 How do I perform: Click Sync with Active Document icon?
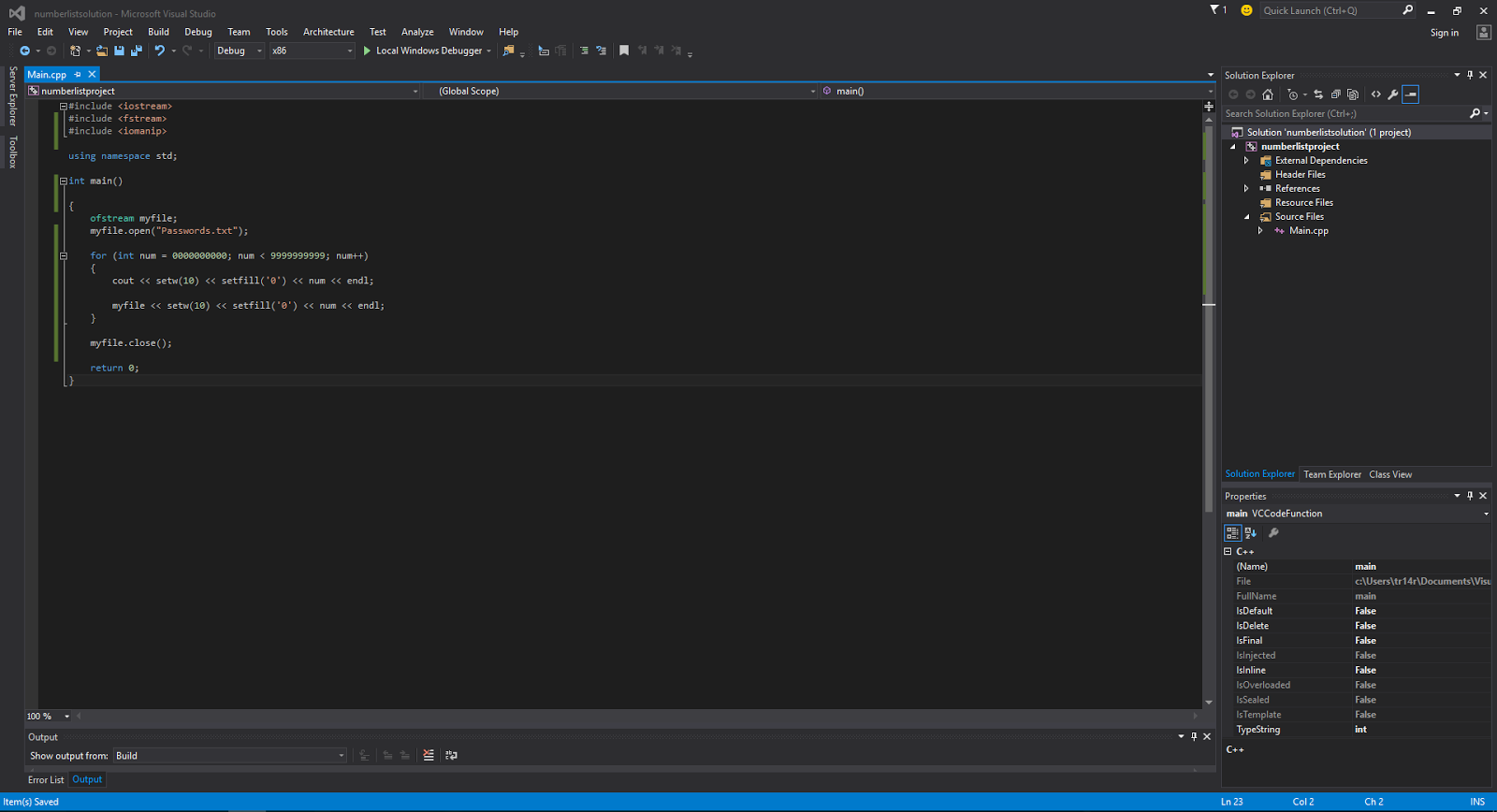click(1318, 94)
